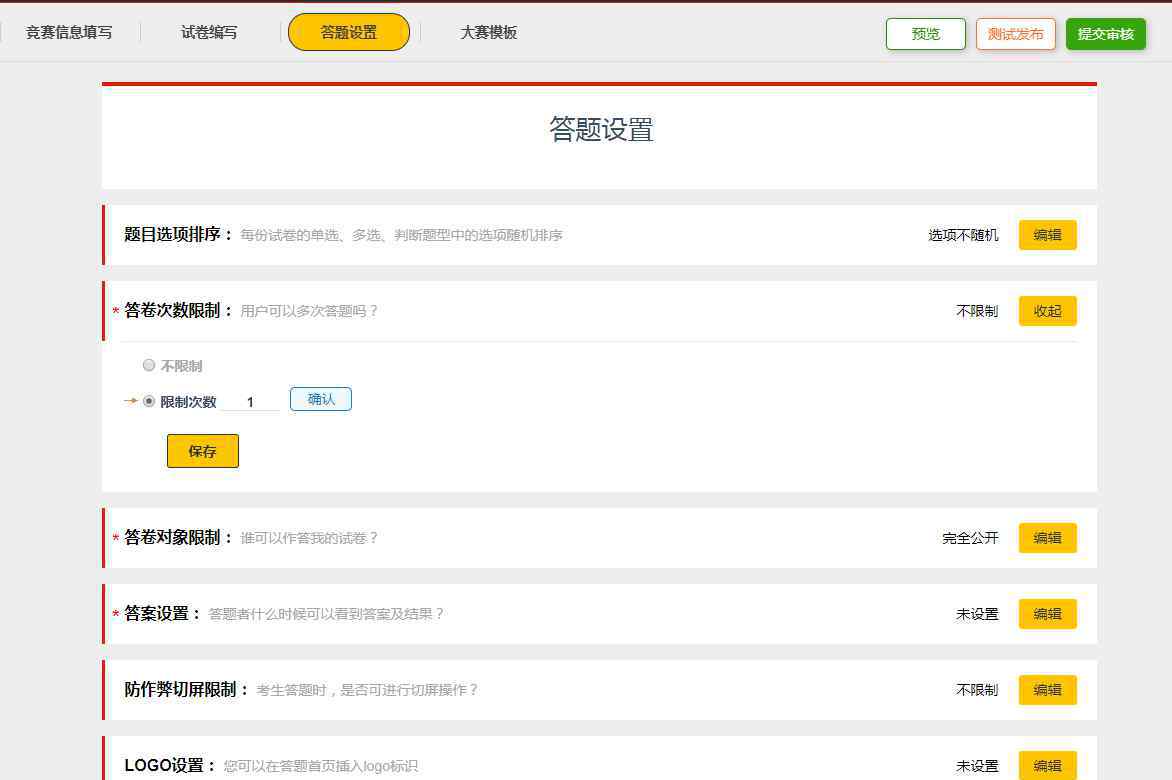Select the 限制次数 radio button
The width and height of the screenshot is (1172, 780).
(149, 401)
